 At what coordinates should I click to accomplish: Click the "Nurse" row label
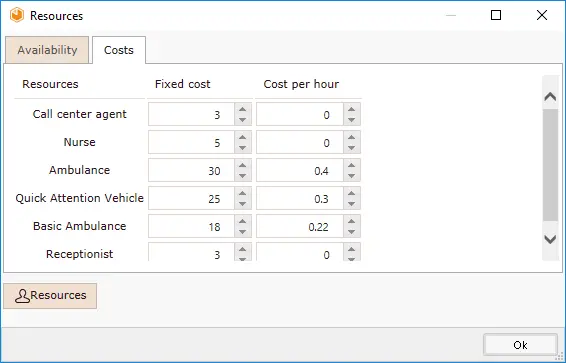(x=79, y=142)
